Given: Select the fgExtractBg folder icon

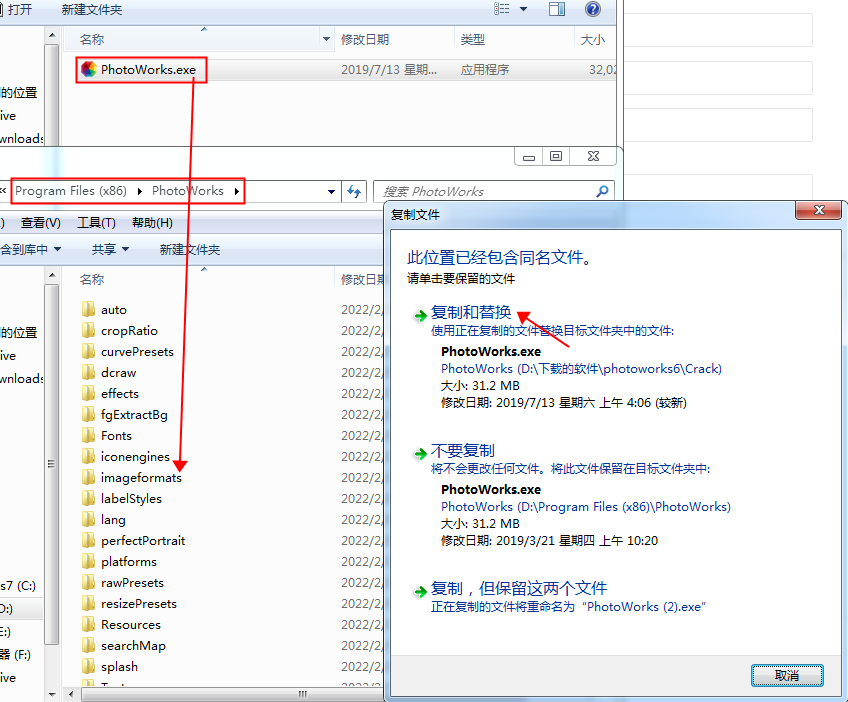Looking at the screenshot, I should 89,414.
